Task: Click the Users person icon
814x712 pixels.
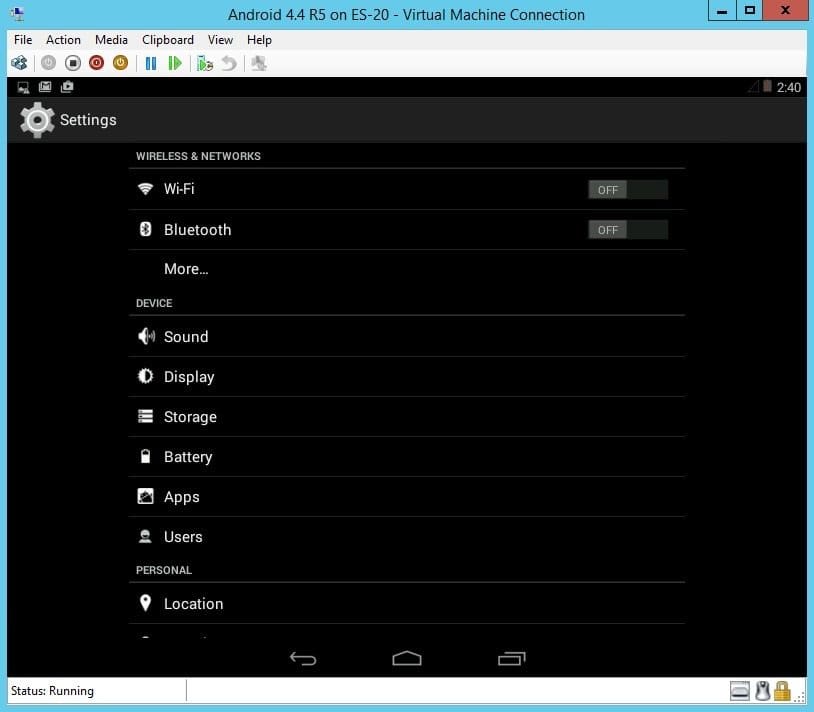Action: point(145,536)
